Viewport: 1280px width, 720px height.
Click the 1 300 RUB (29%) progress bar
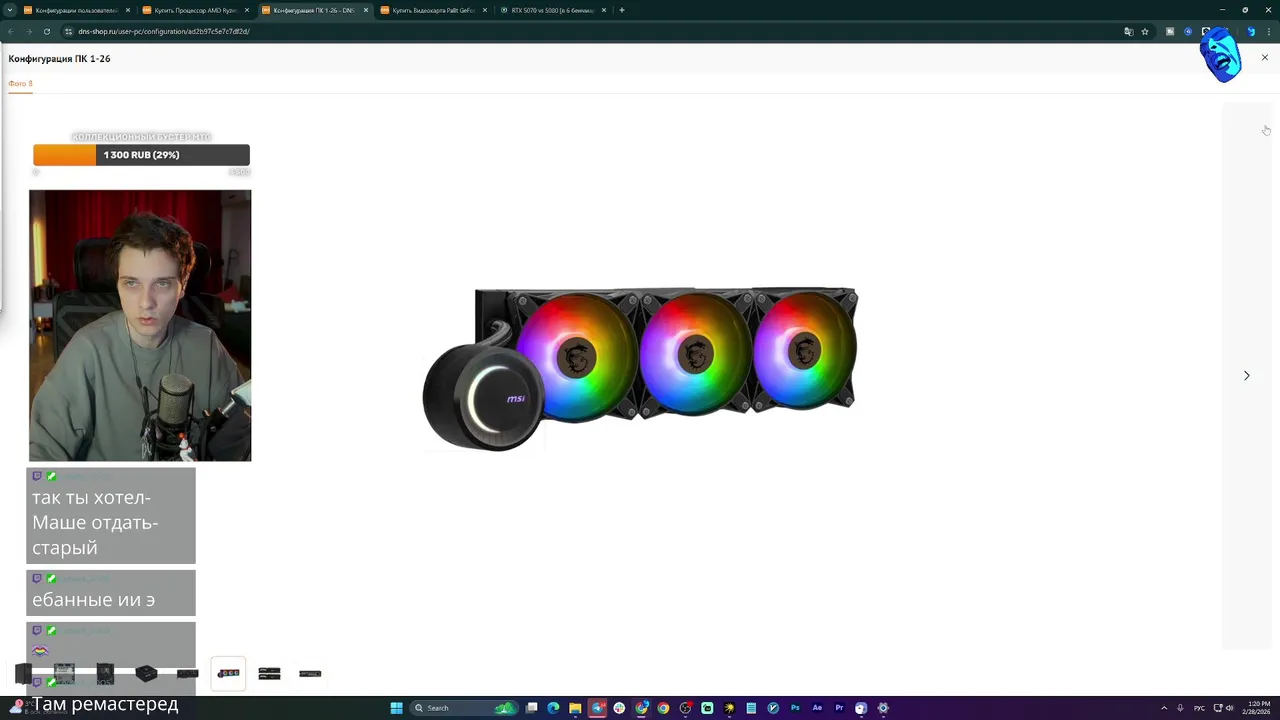tap(141, 155)
